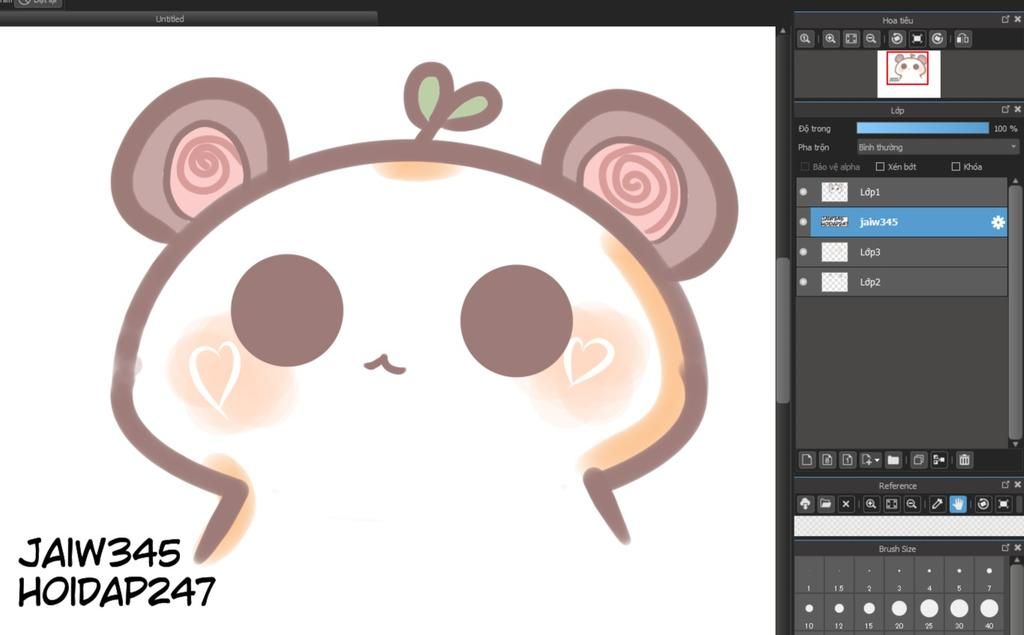Open settings gear for jaiw345 layer

(997, 222)
